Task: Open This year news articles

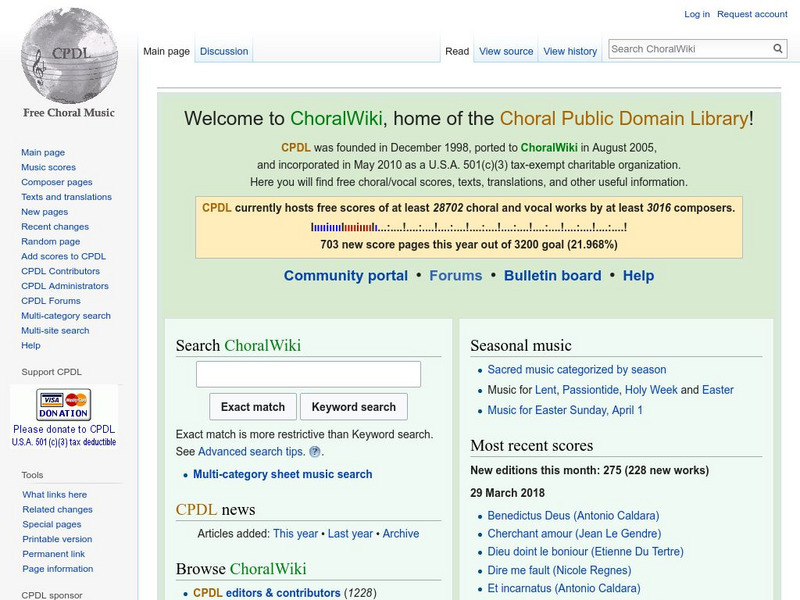Action: [295, 533]
